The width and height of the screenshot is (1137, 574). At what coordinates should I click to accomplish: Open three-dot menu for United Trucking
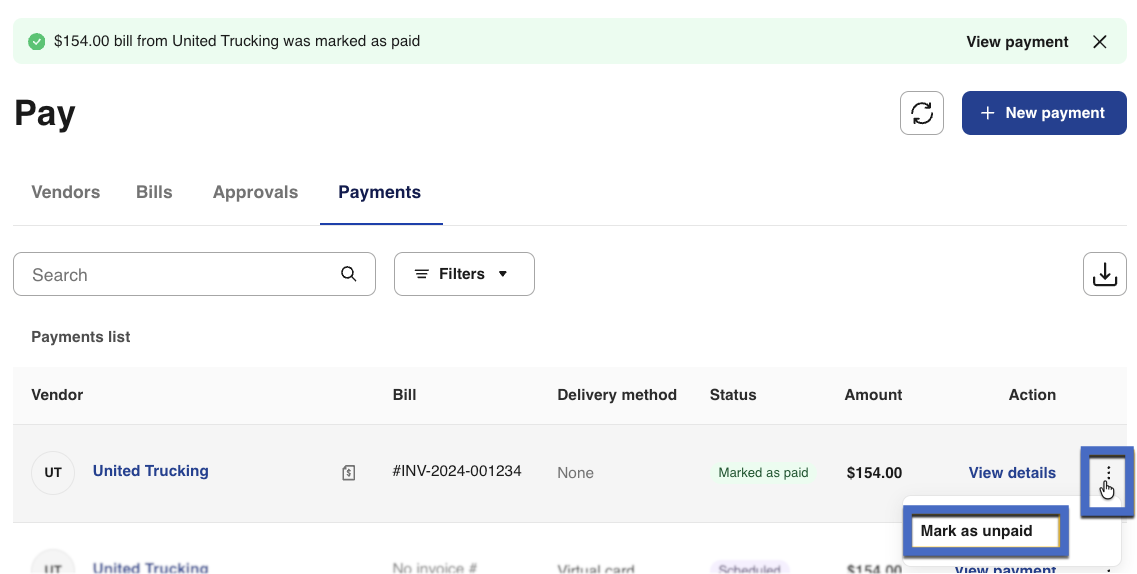point(1107,473)
